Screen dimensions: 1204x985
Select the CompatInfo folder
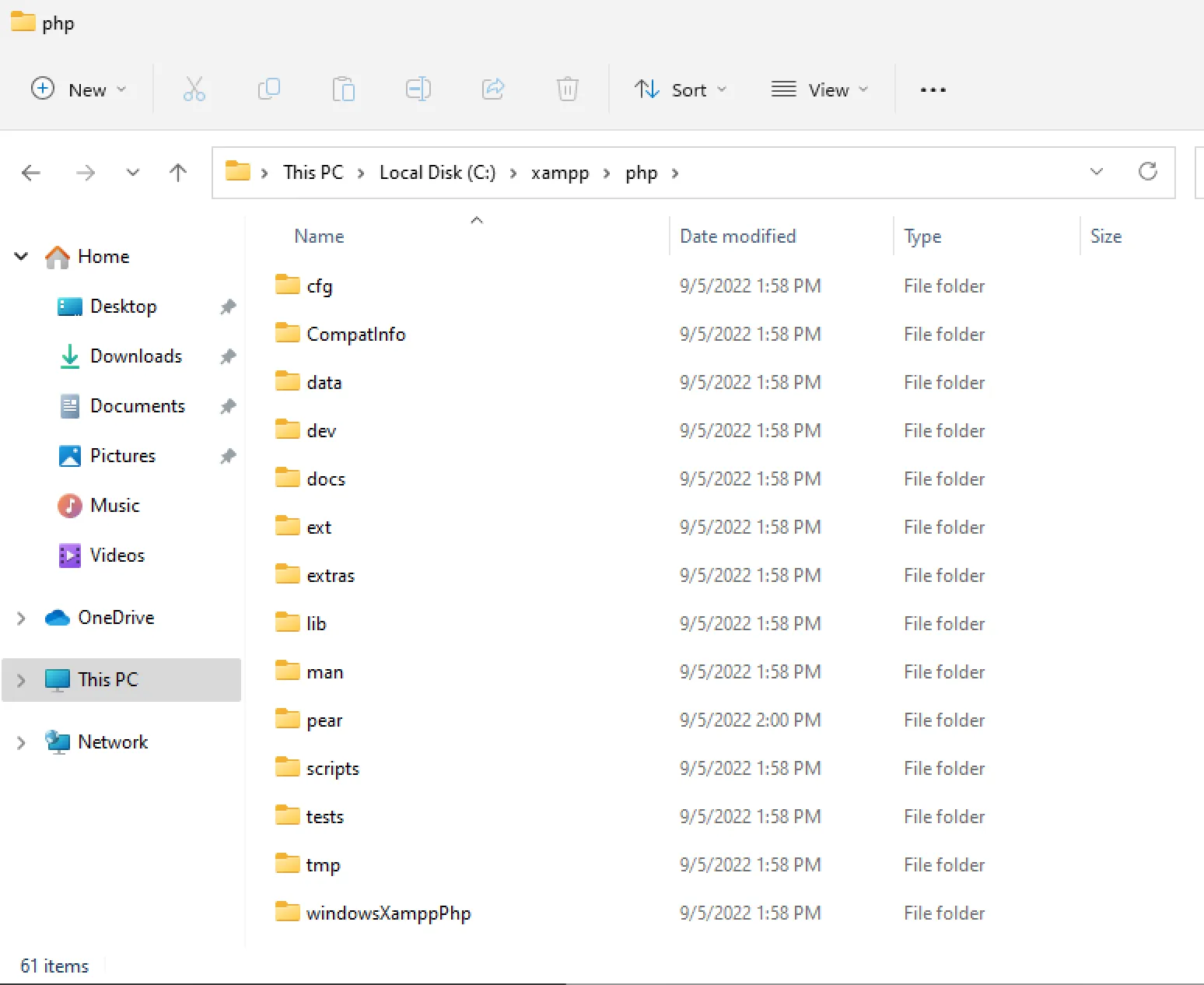coord(355,335)
